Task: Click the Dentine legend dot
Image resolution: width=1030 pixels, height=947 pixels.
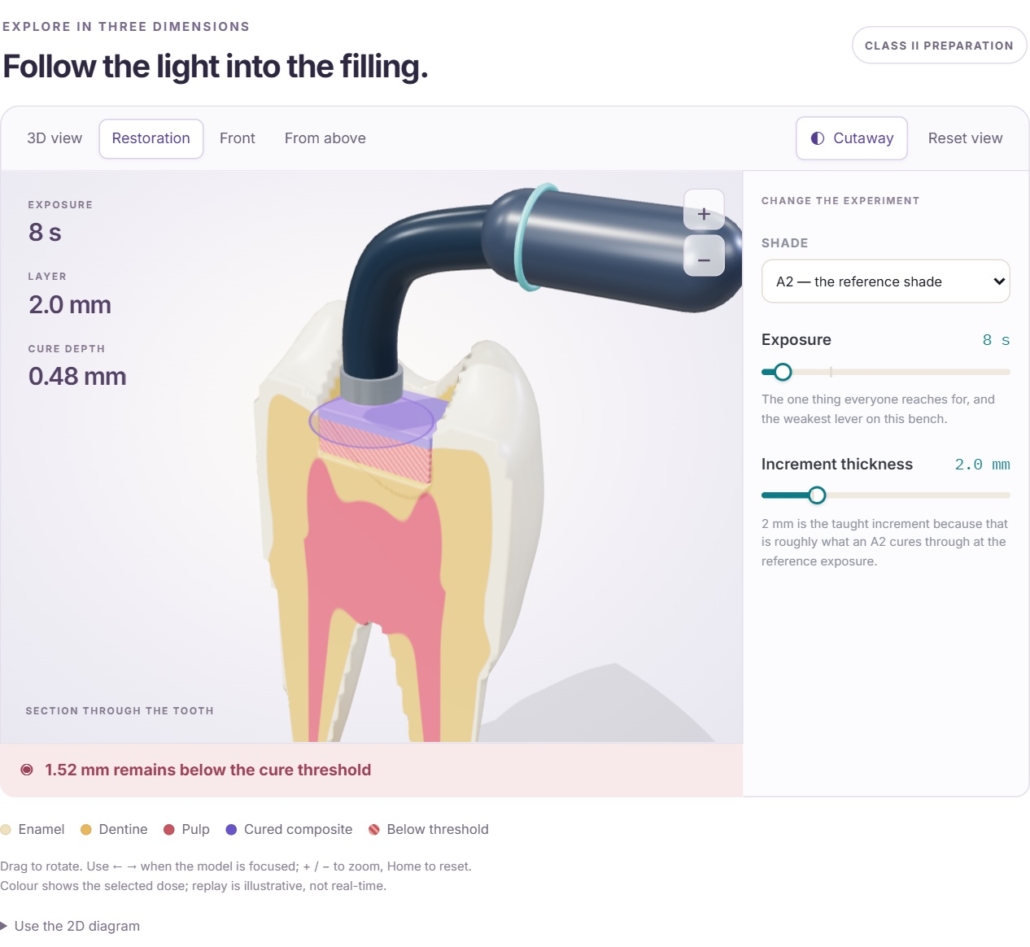Action: point(86,829)
